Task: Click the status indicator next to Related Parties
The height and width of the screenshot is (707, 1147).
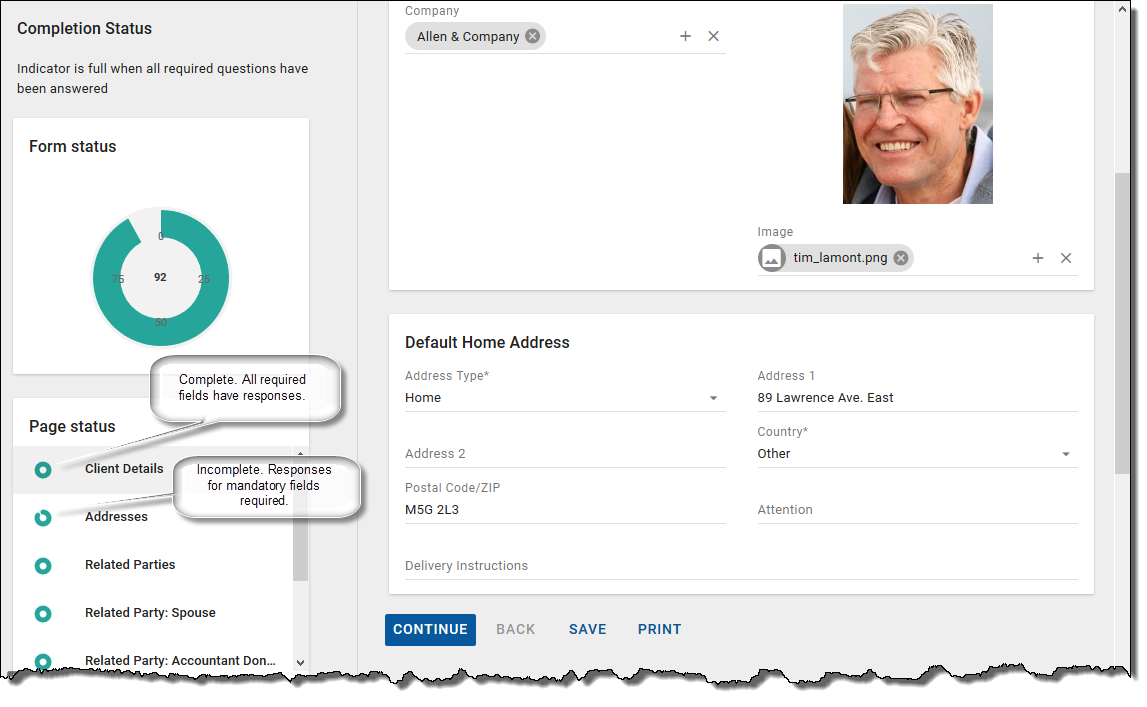Action: [x=42, y=565]
